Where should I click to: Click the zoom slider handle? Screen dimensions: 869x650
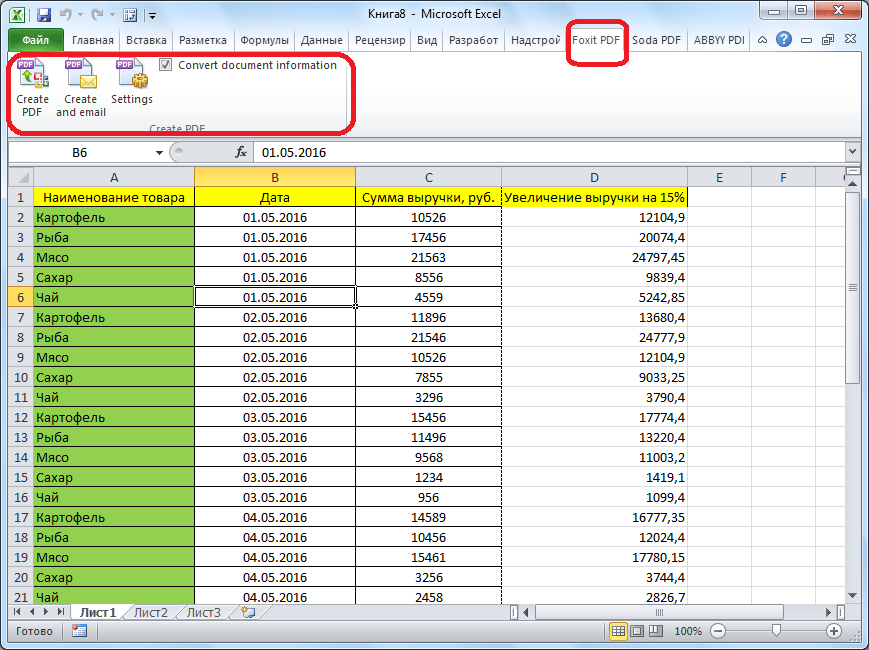(776, 632)
